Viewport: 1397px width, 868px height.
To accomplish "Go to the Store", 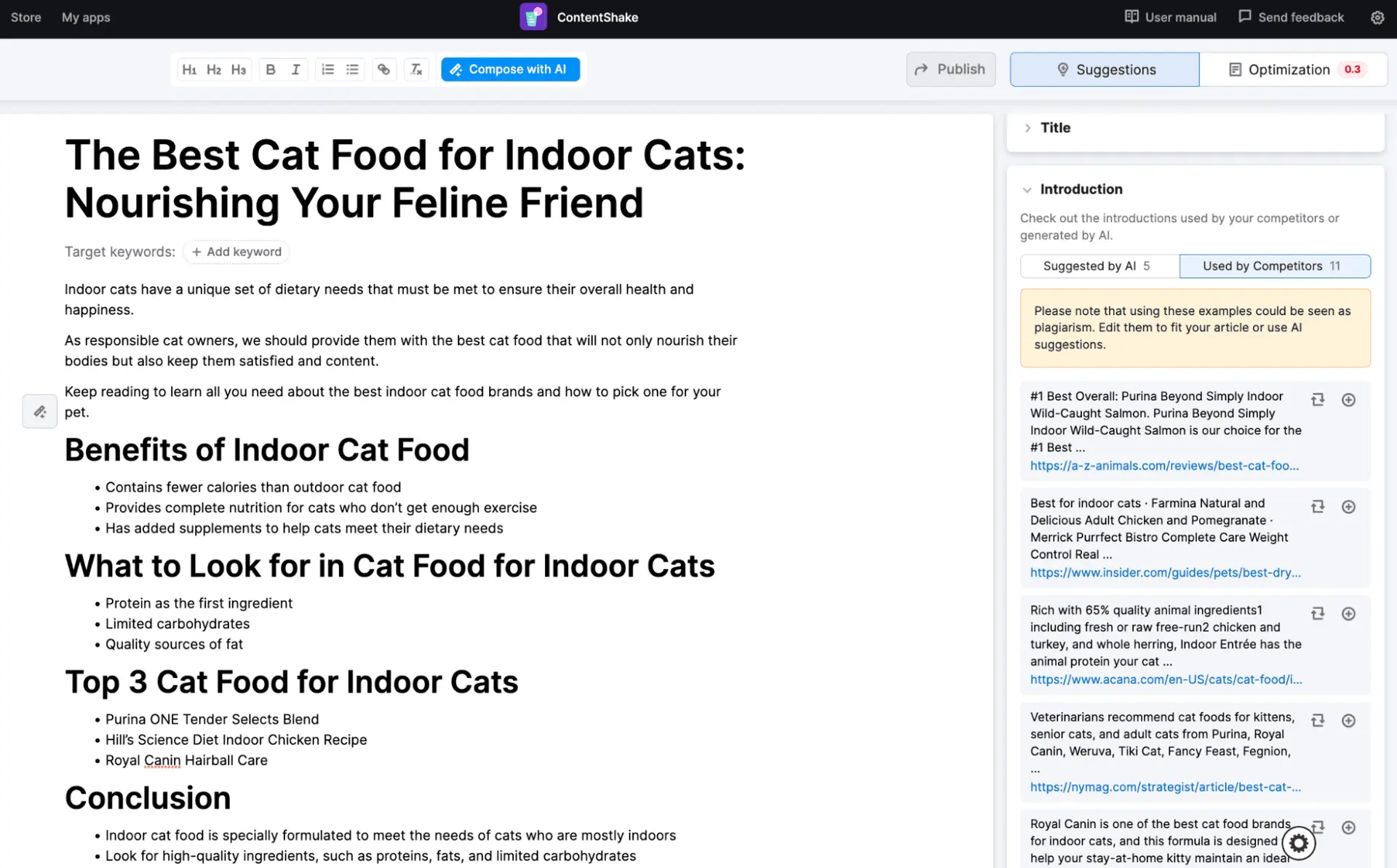I will 26,17.
